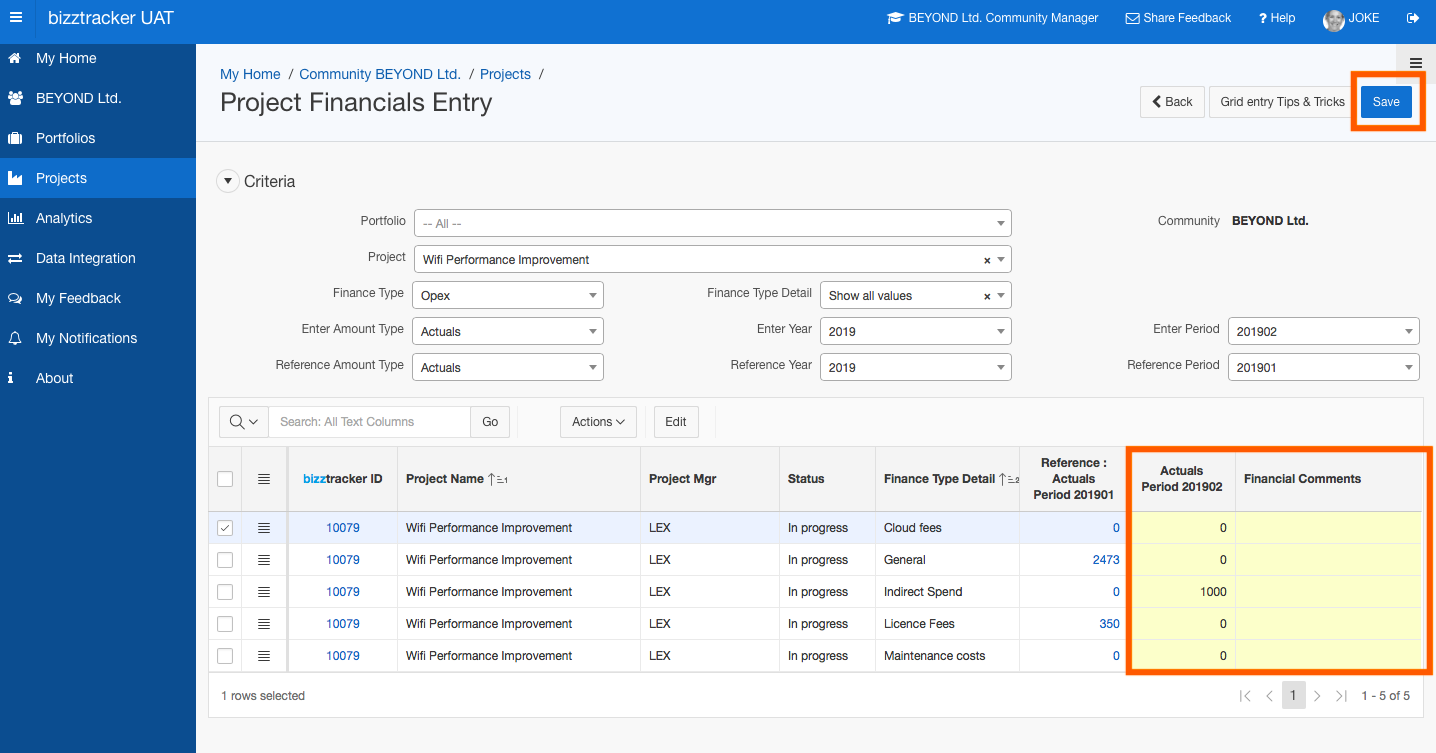
Task: Go to My Home in sidebar
Action: point(98,58)
